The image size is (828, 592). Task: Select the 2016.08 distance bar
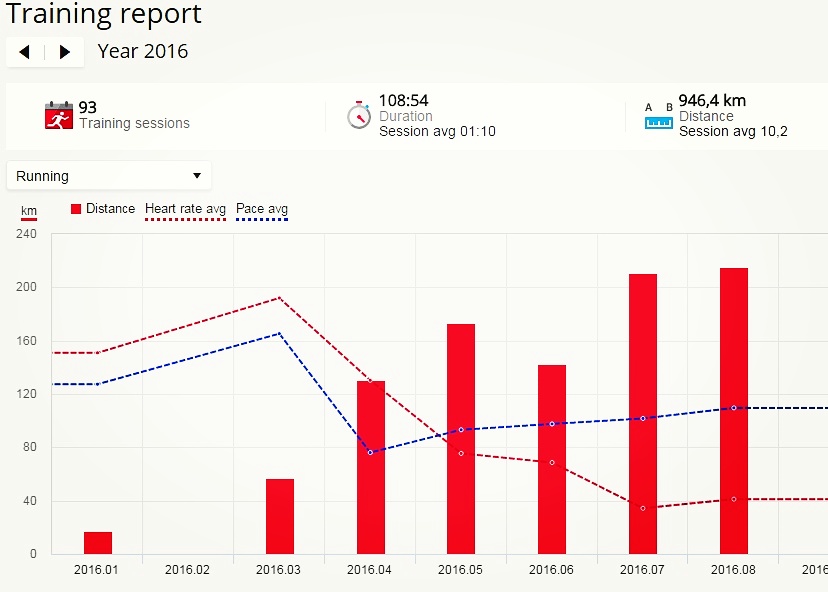pos(733,410)
